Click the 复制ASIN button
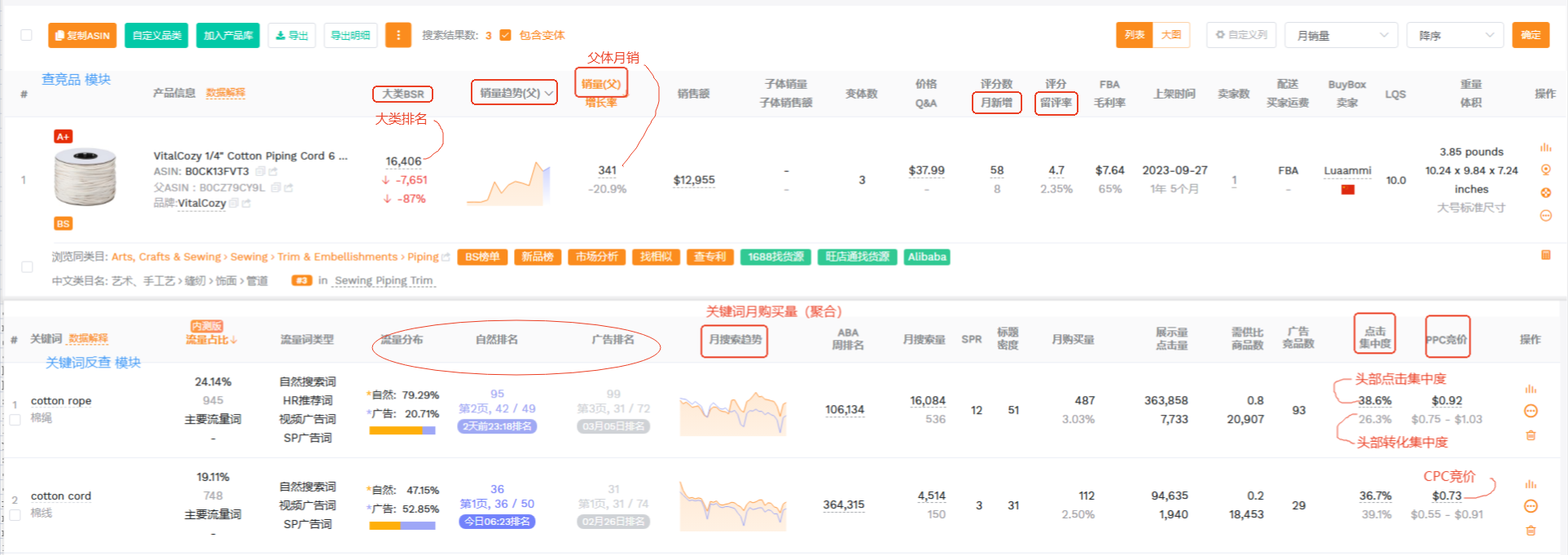The width and height of the screenshot is (1568, 555). (82, 35)
